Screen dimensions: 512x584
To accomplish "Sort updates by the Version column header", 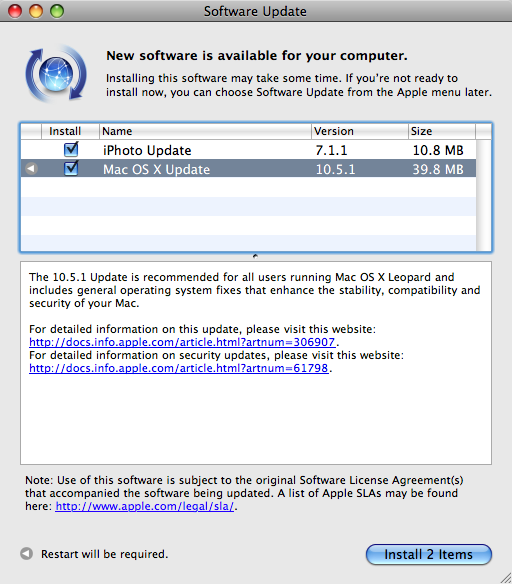I will pyautogui.click(x=360, y=131).
